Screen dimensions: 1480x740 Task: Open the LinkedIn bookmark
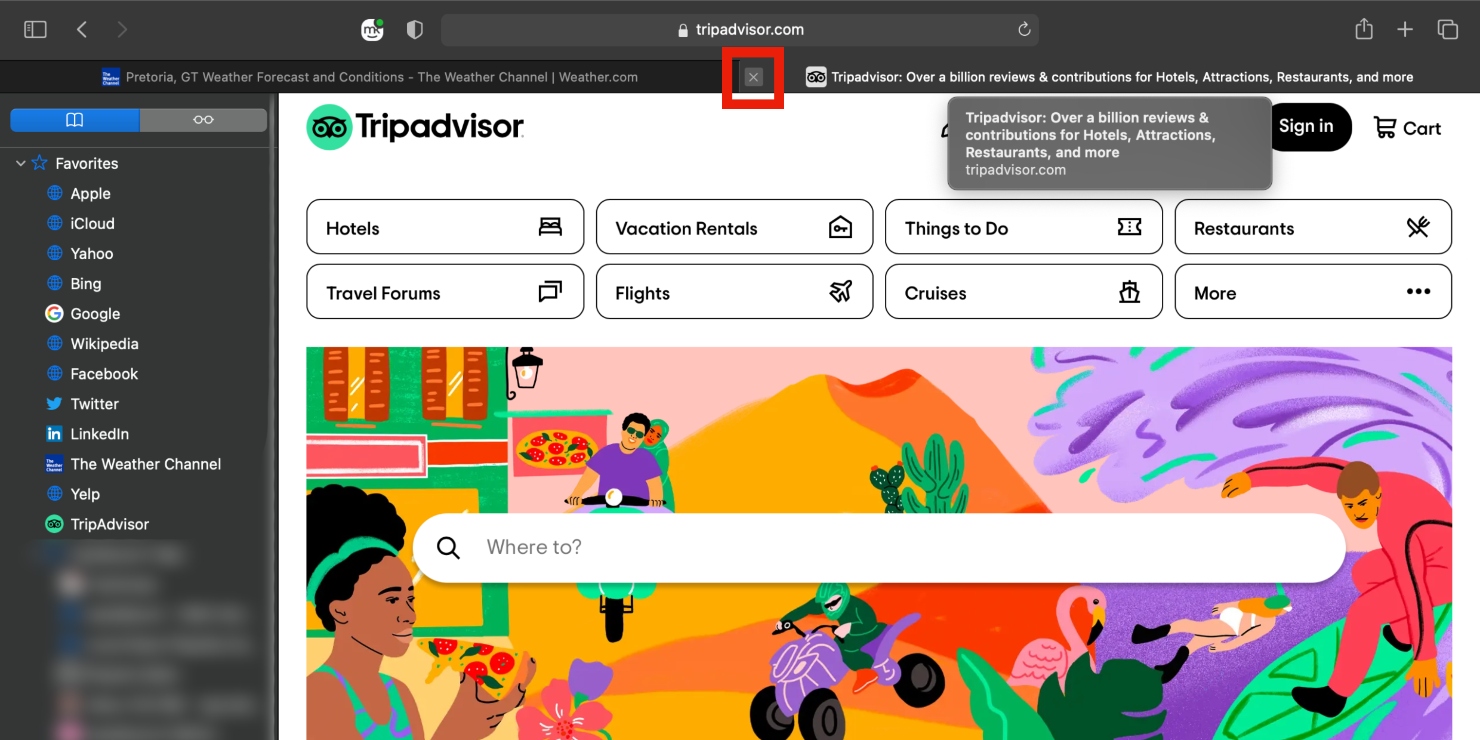click(x=99, y=434)
